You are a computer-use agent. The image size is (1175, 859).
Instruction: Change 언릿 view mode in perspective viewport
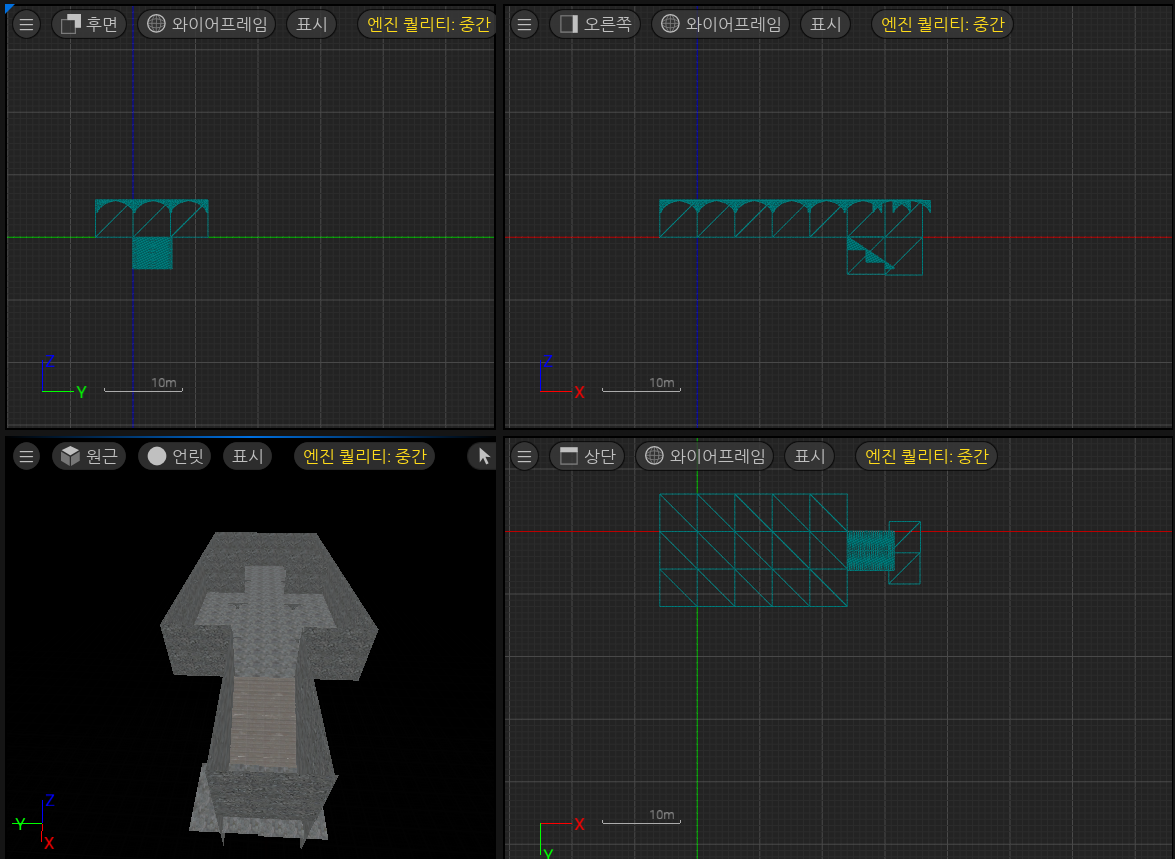[175, 456]
